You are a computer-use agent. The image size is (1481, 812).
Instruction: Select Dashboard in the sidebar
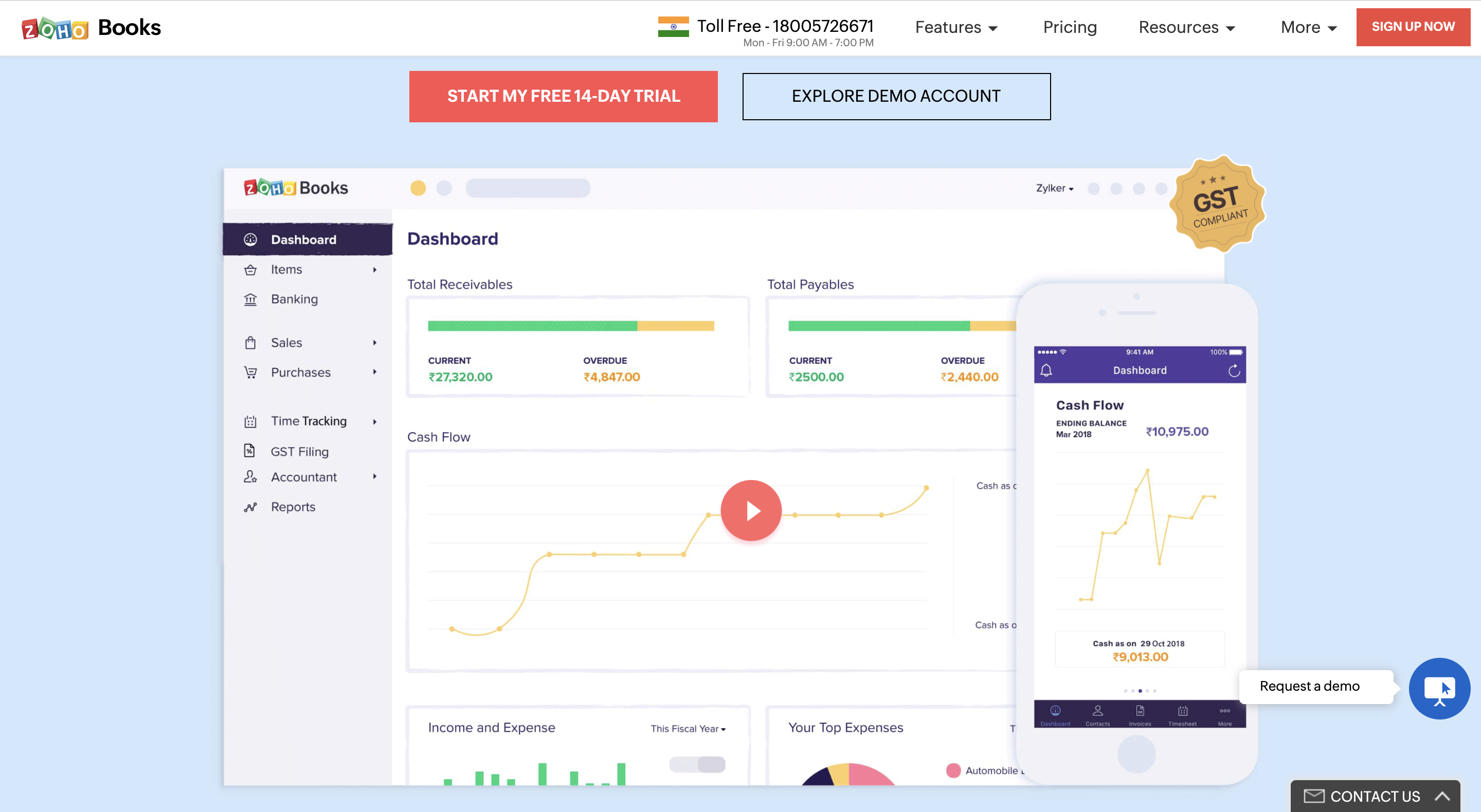(x=308, y=239)
